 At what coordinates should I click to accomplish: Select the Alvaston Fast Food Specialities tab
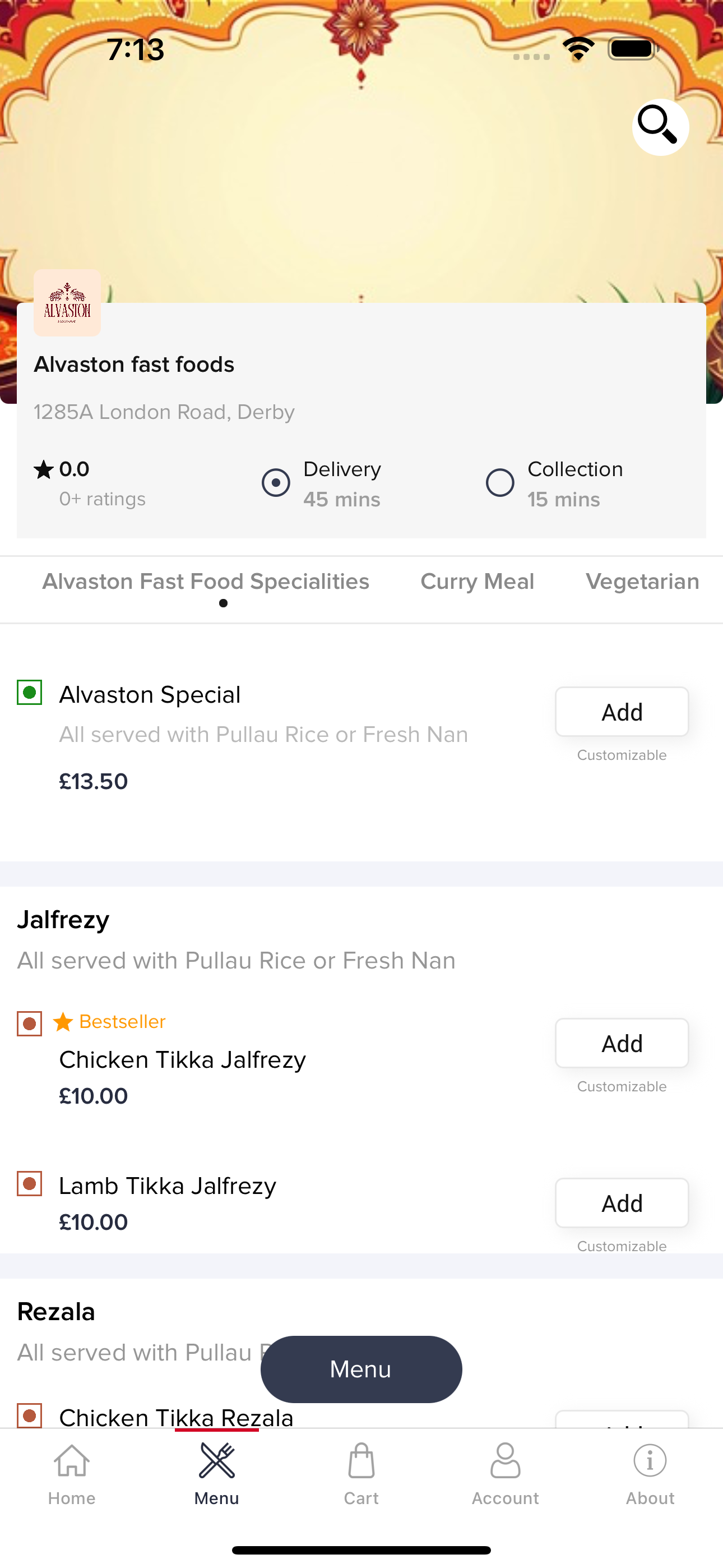tap(206, 582)
